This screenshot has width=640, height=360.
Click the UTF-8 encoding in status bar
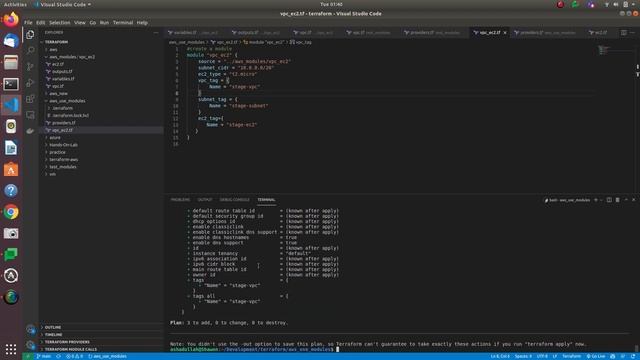[542, 356]
